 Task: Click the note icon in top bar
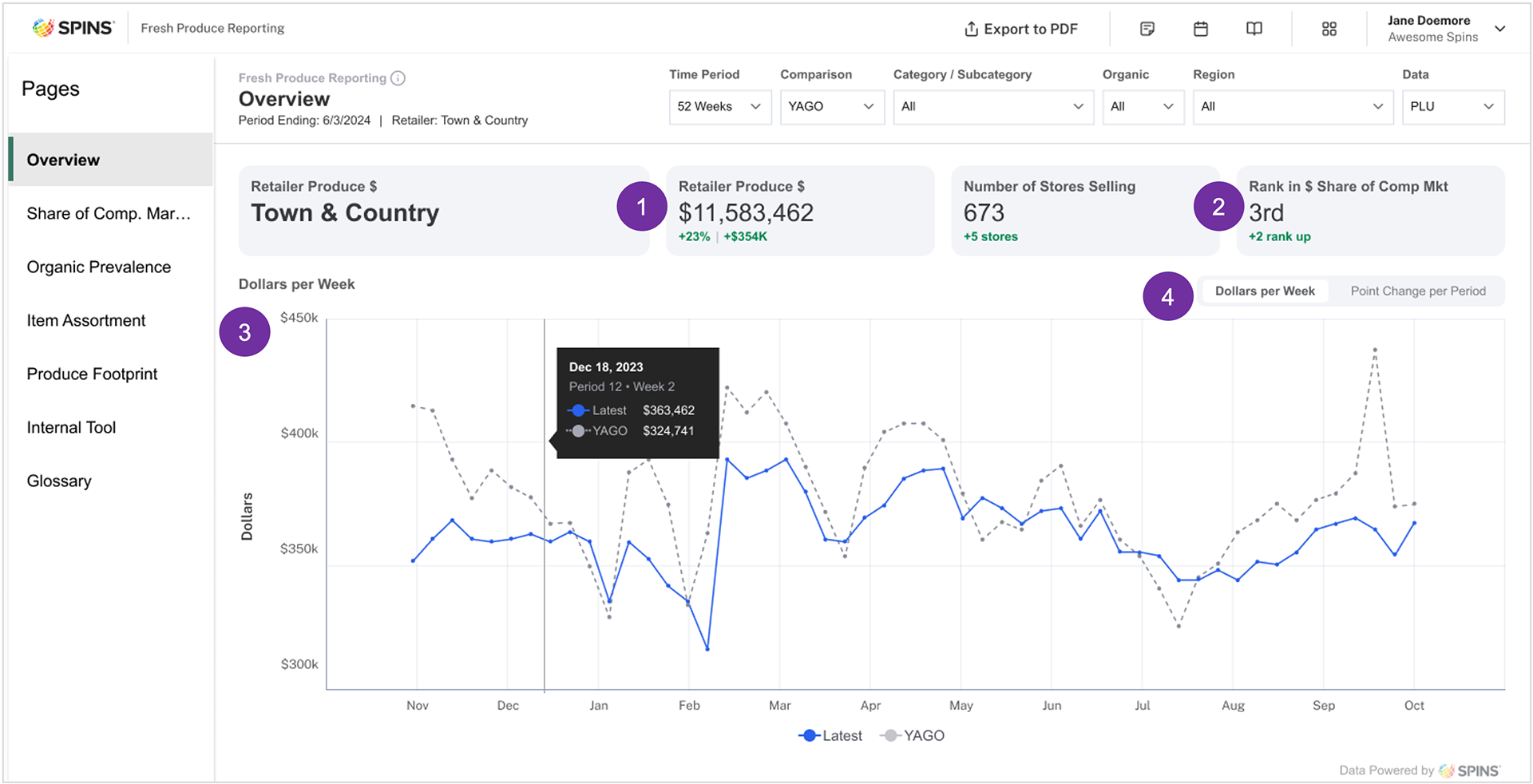tap(1147, 29)
